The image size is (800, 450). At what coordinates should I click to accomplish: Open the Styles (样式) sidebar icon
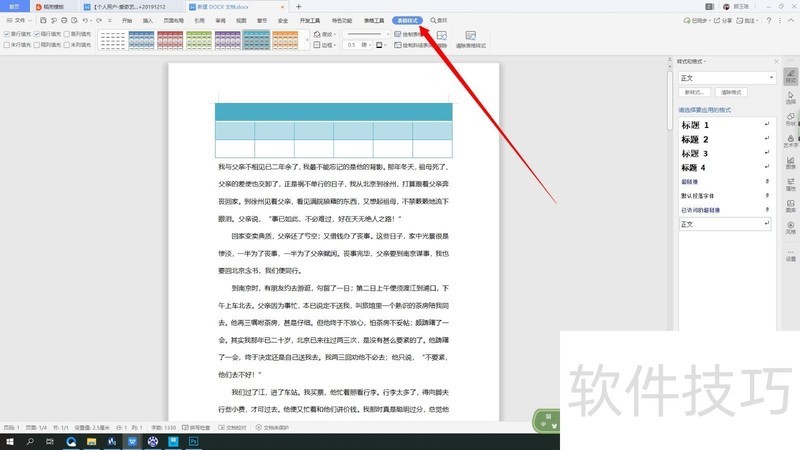point(791,76)
